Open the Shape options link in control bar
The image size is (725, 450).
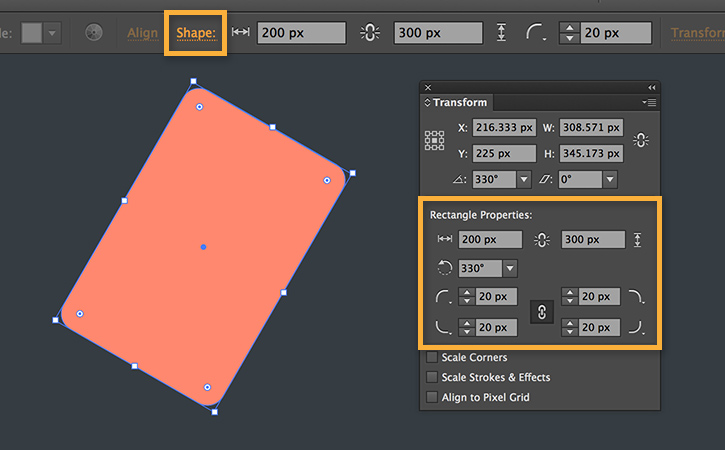[x=196, y=33]
